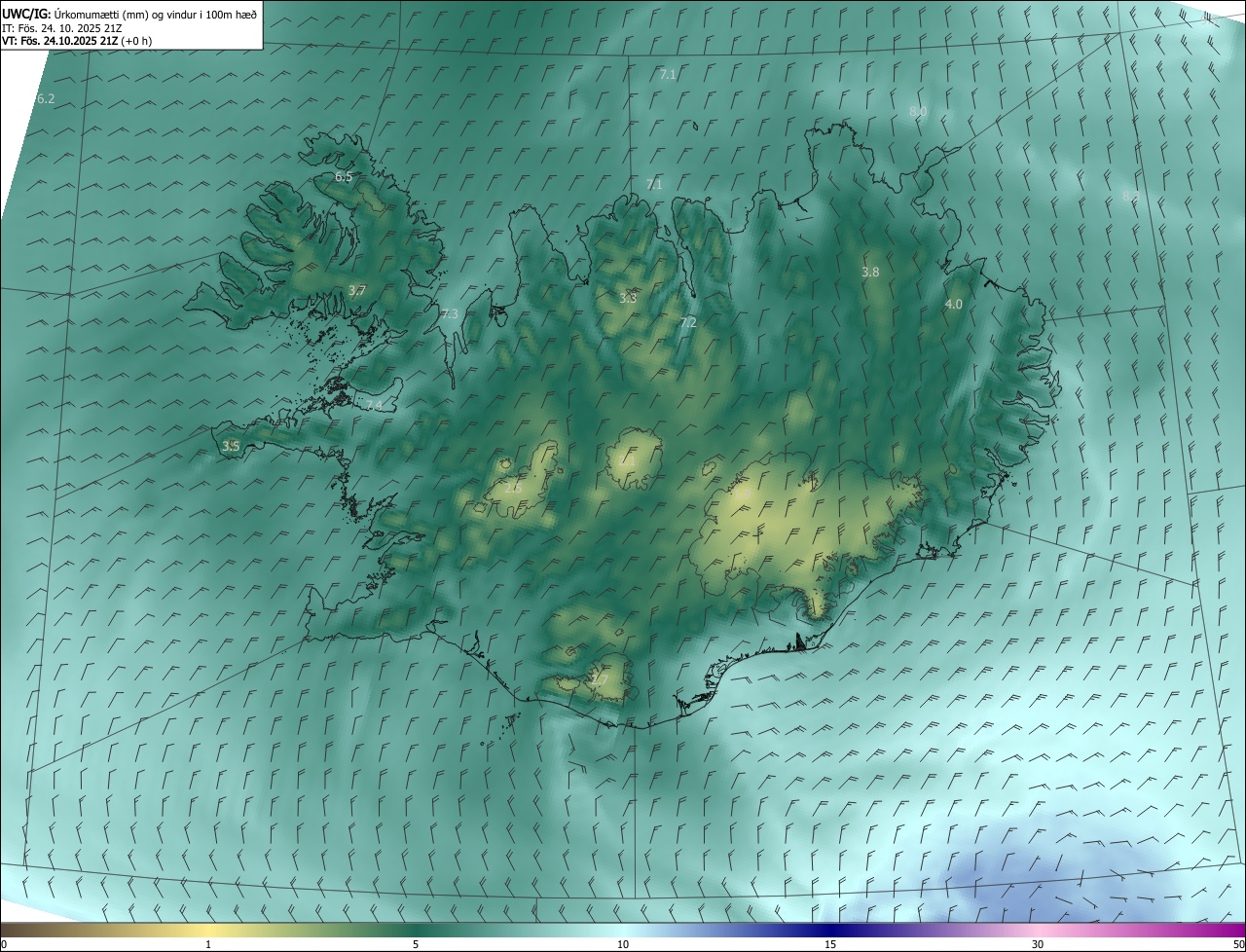Click the '1' tick label on the color scale
Image resolution: width=1246 pixels, height=952 pixels.
tap(208, 944)
